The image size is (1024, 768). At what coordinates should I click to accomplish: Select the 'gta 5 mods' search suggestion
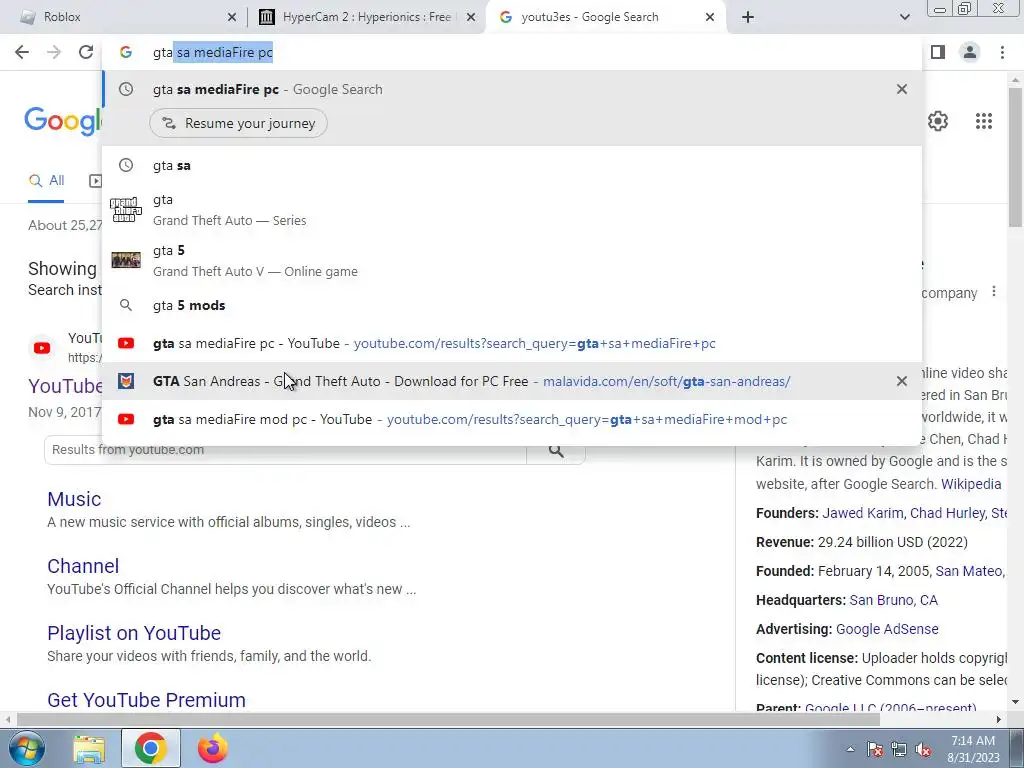(x=512, y=305)
